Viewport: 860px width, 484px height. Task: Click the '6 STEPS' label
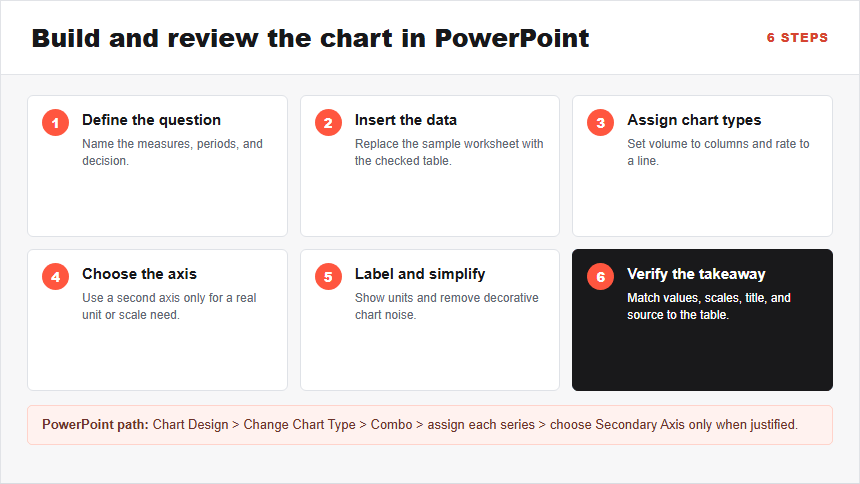point(797,38)
